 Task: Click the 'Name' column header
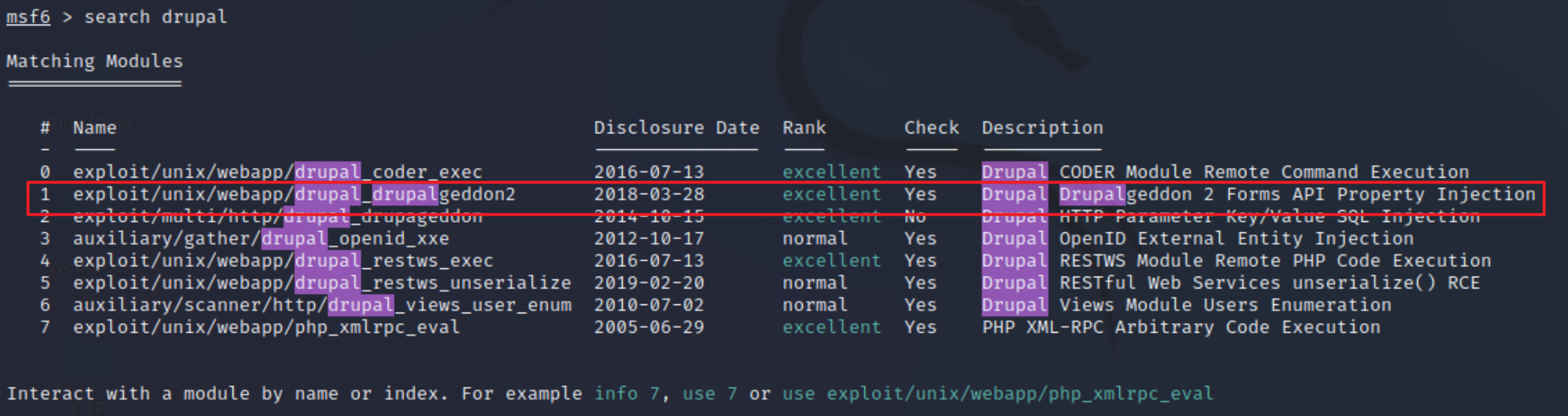(x=95, y=127)
